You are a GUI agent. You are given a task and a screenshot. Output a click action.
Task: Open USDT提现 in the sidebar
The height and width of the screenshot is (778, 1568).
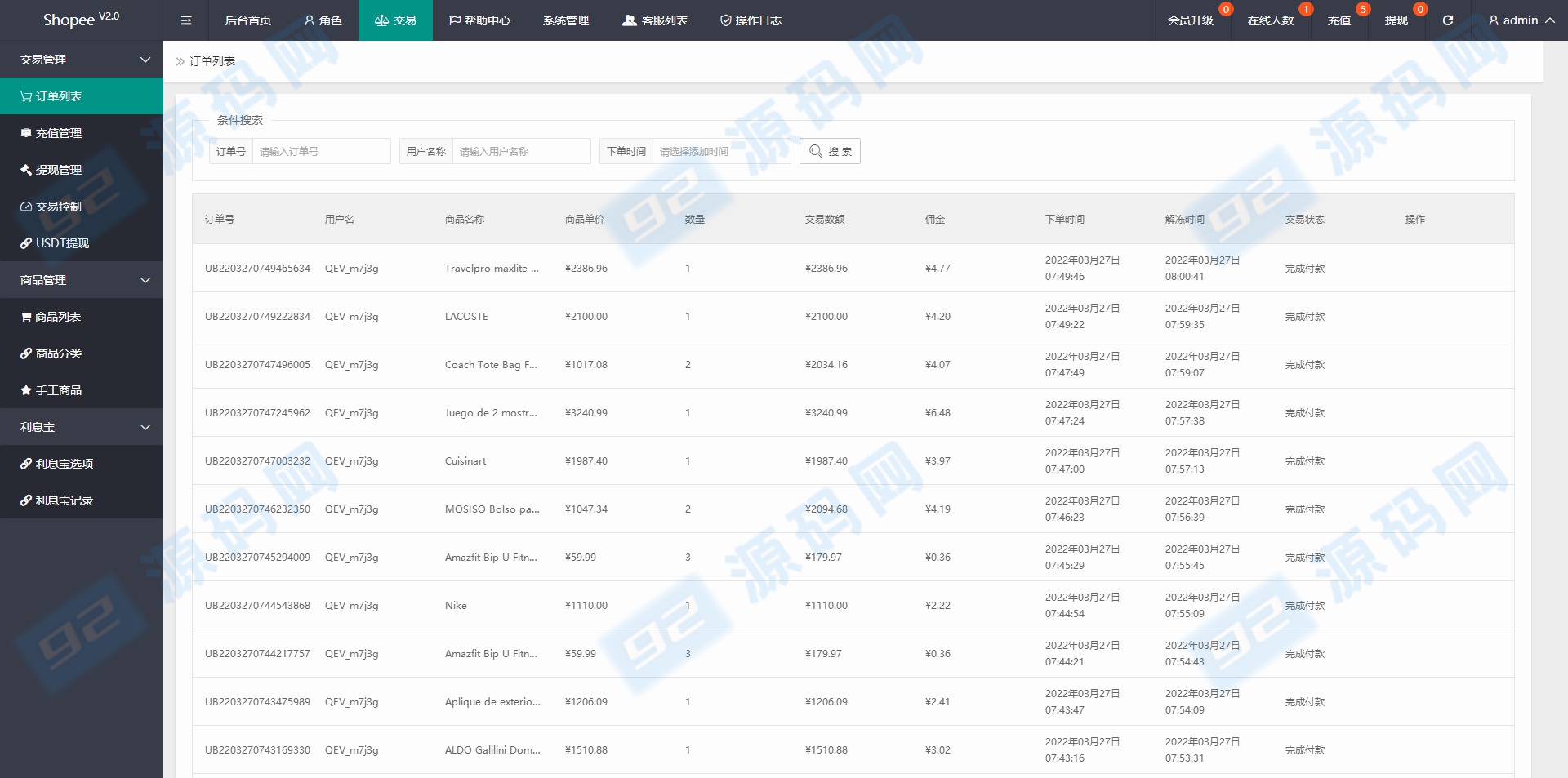[x=82, y=243]
